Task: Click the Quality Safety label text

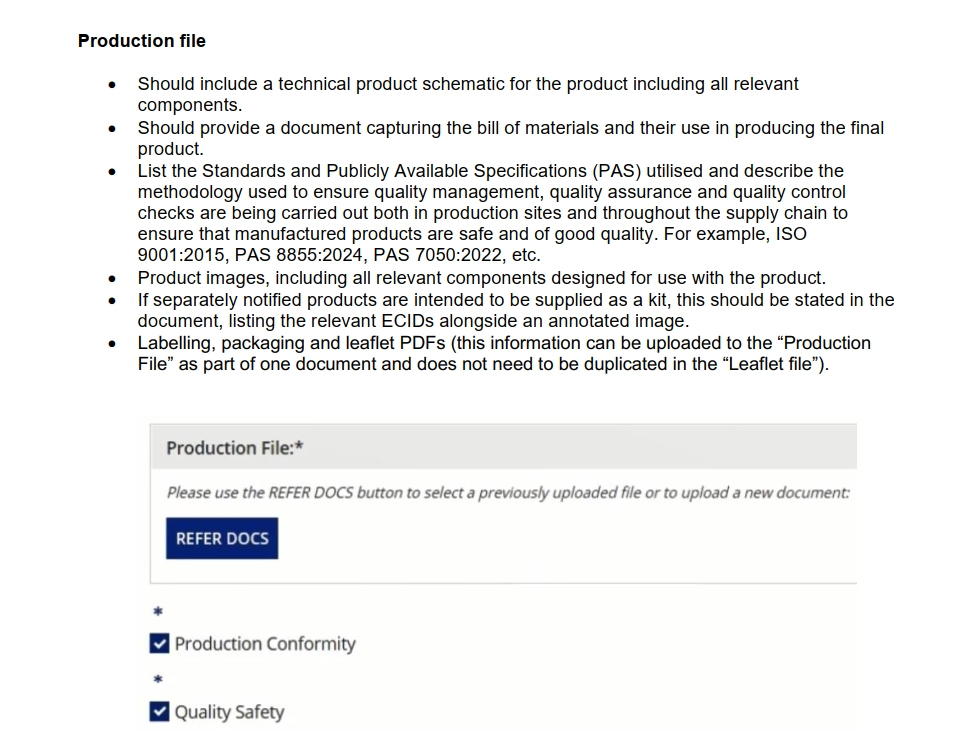Action: (229, 712)
